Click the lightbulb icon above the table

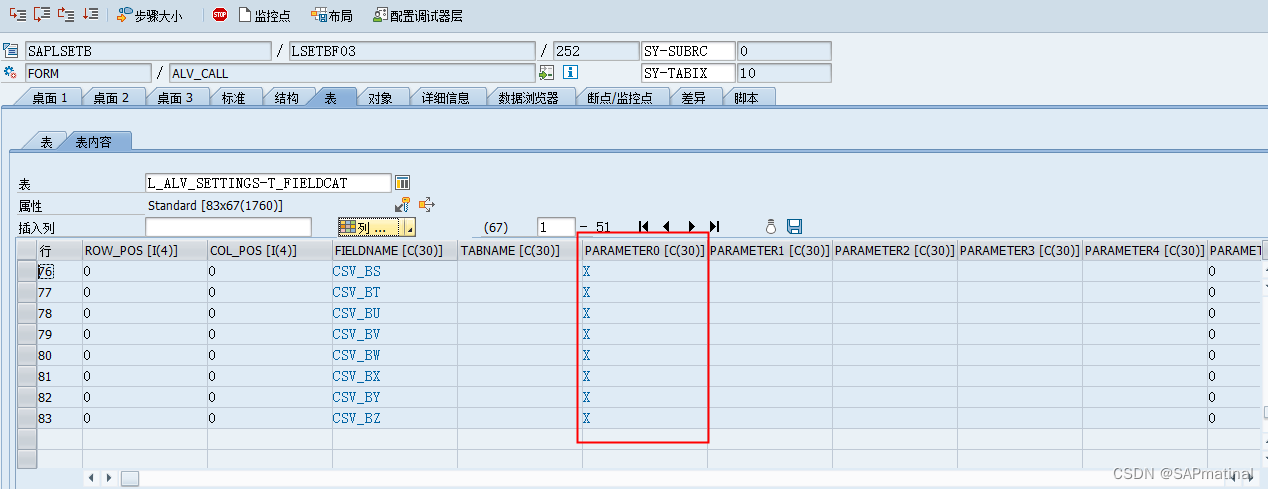771,227
